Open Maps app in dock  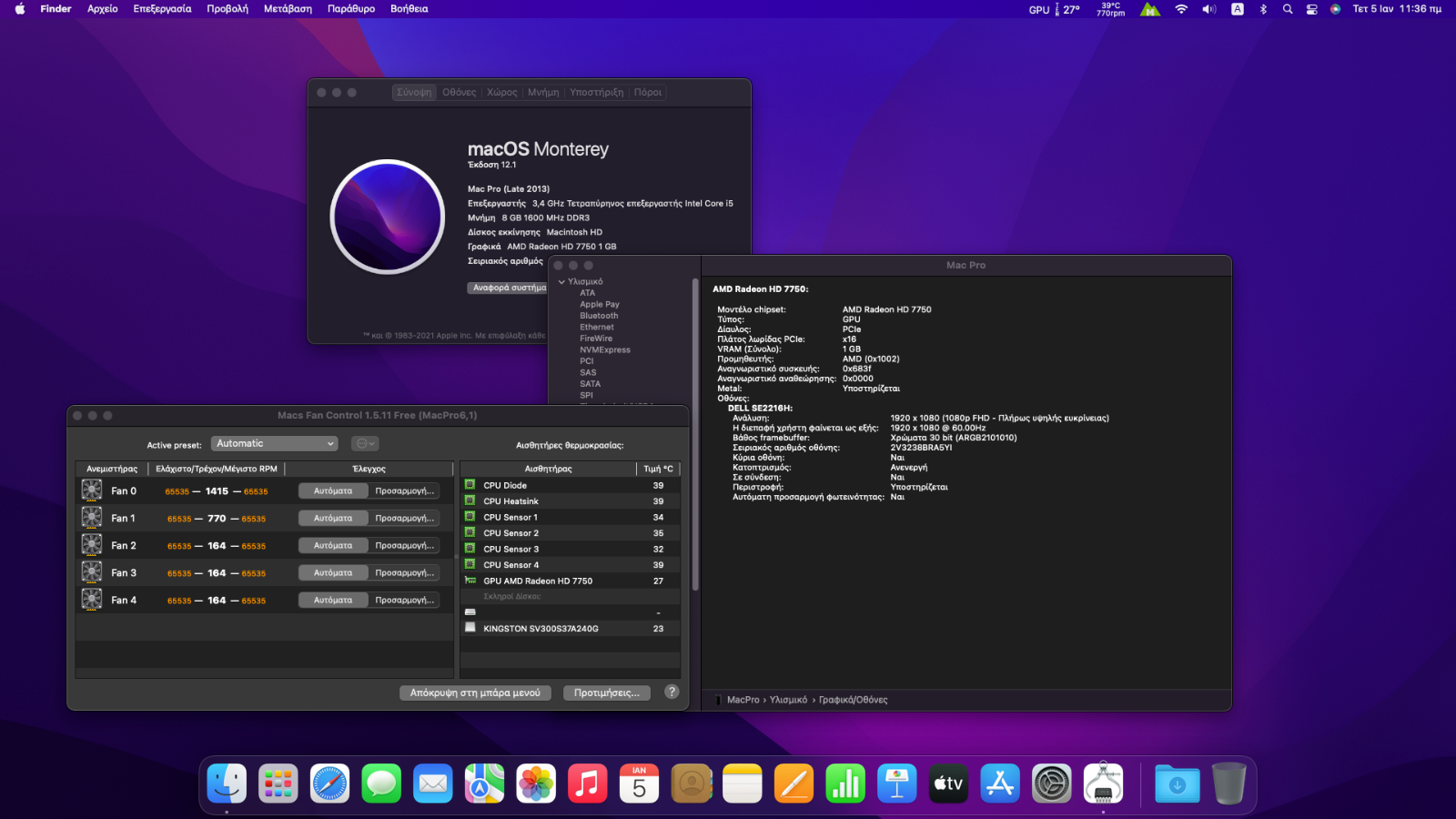click(x=485, y=784)
